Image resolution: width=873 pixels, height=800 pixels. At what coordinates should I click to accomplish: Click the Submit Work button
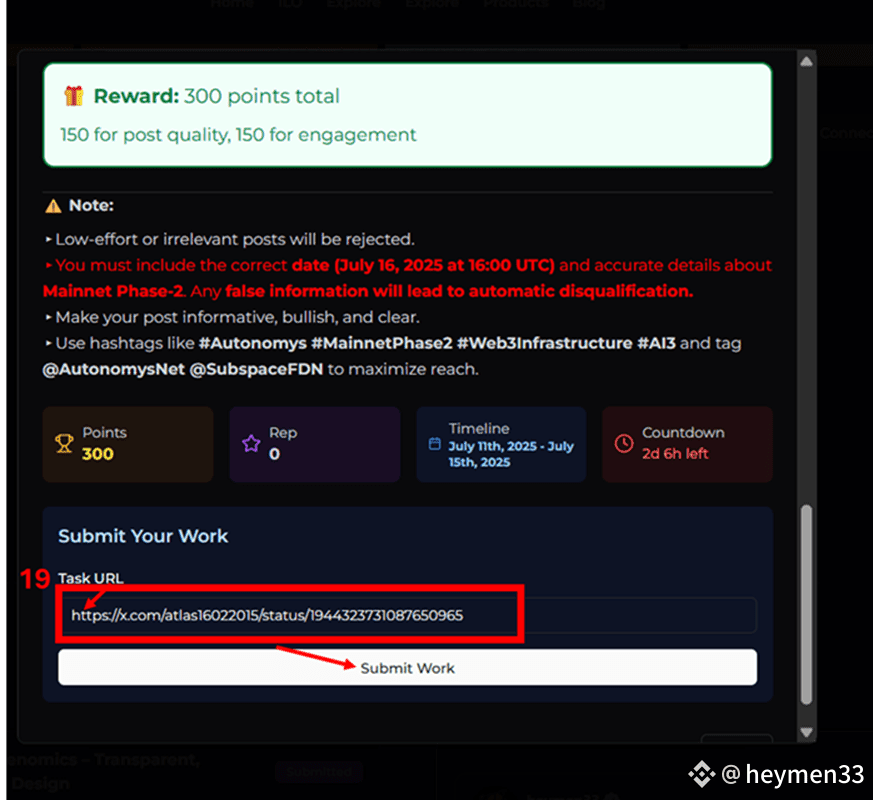[x=407, y=667]
